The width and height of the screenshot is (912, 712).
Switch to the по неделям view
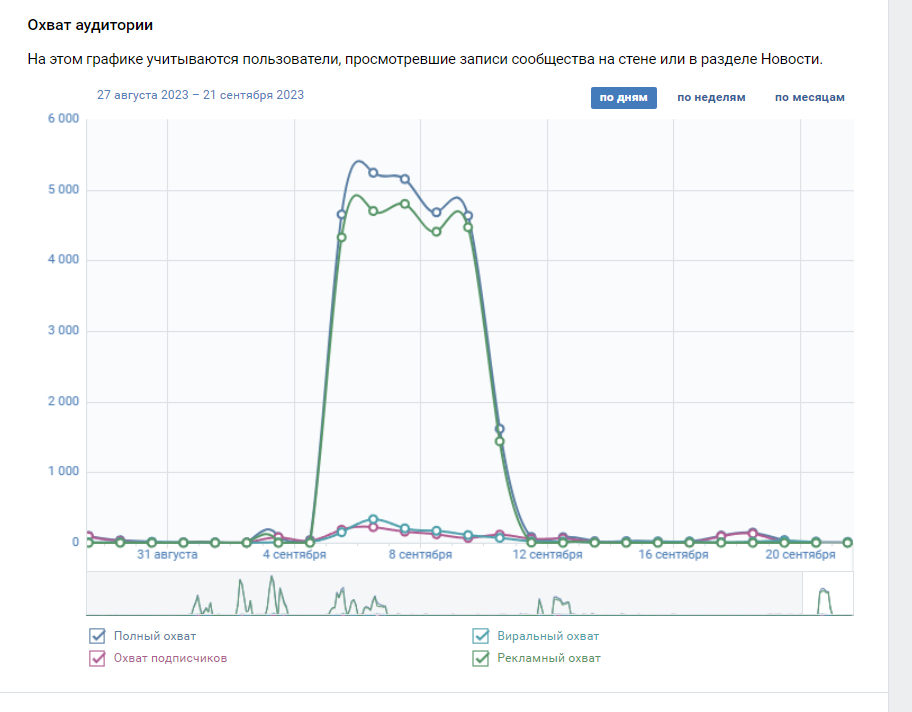(711, 98)
